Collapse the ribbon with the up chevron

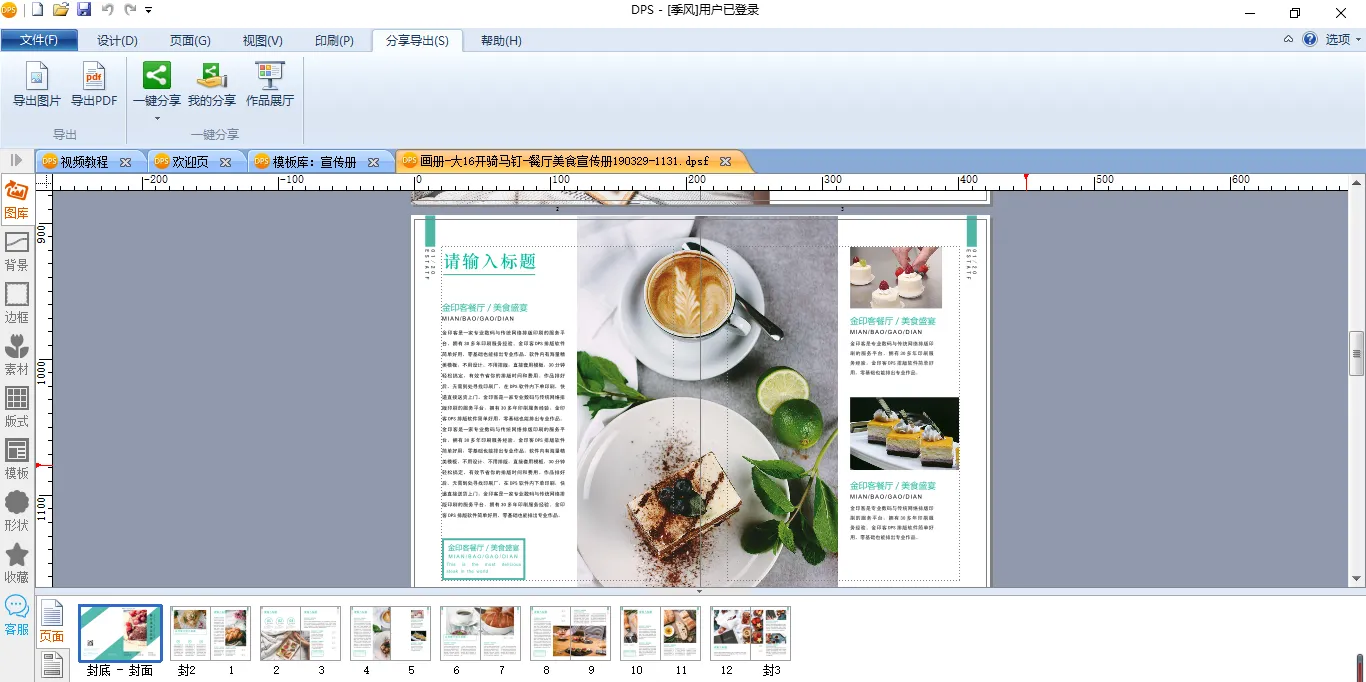pyautogui.click(x=1288, y=40)
